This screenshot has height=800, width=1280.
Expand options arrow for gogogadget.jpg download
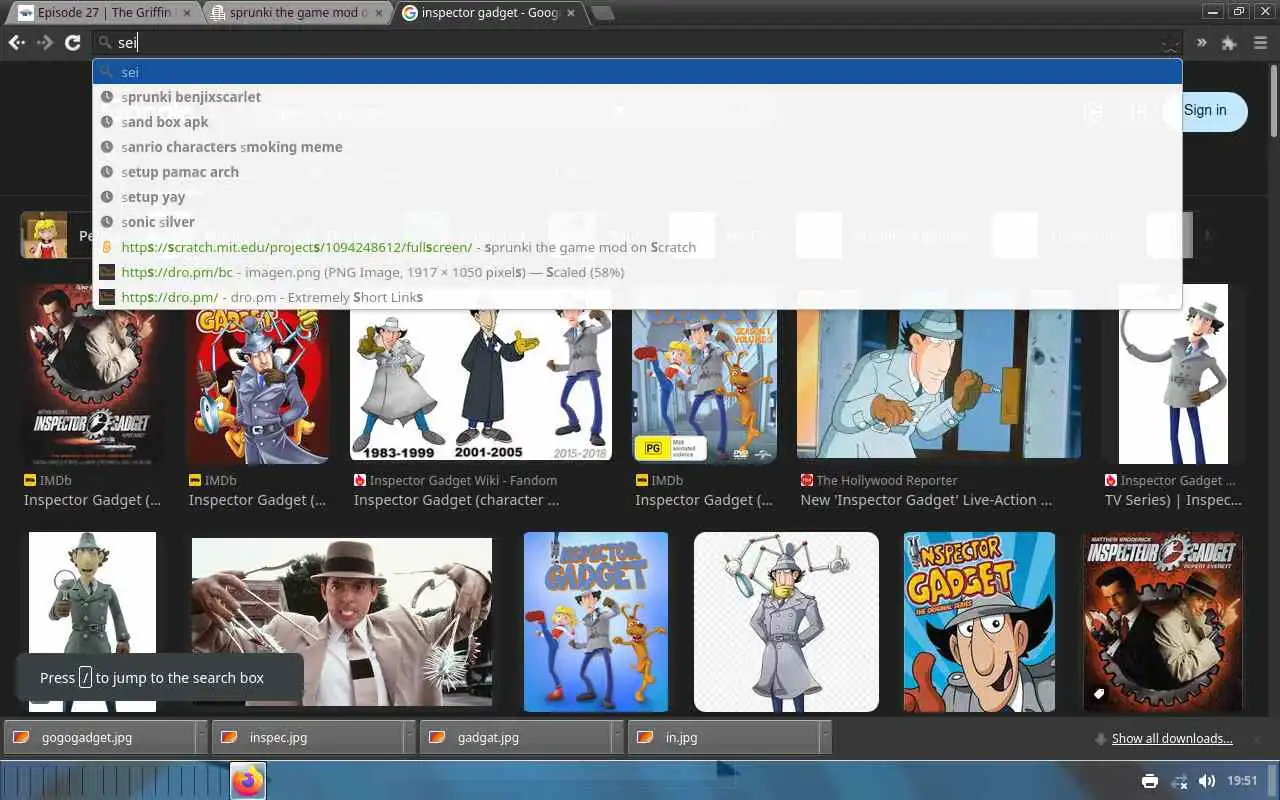tap(201, 738)
